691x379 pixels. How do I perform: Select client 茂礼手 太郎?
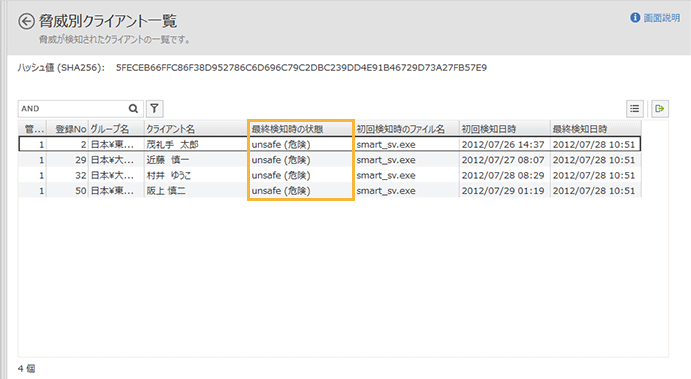coord(172,145)
